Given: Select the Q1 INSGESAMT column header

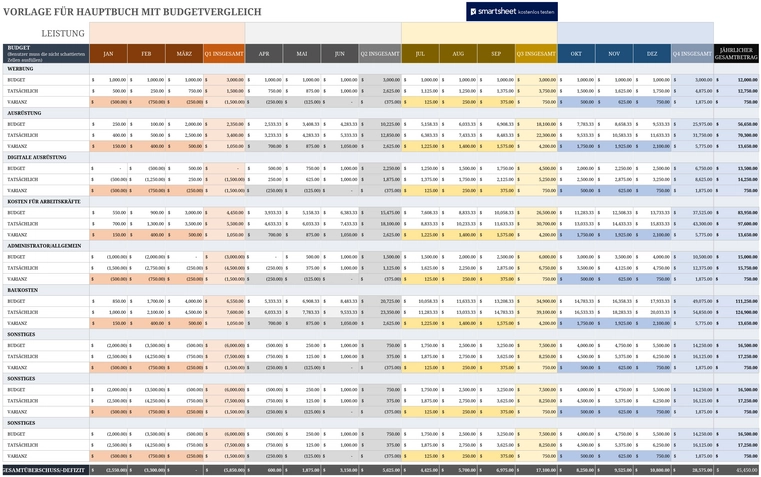Looking at the screenshot, I should [x=224, y=54].
